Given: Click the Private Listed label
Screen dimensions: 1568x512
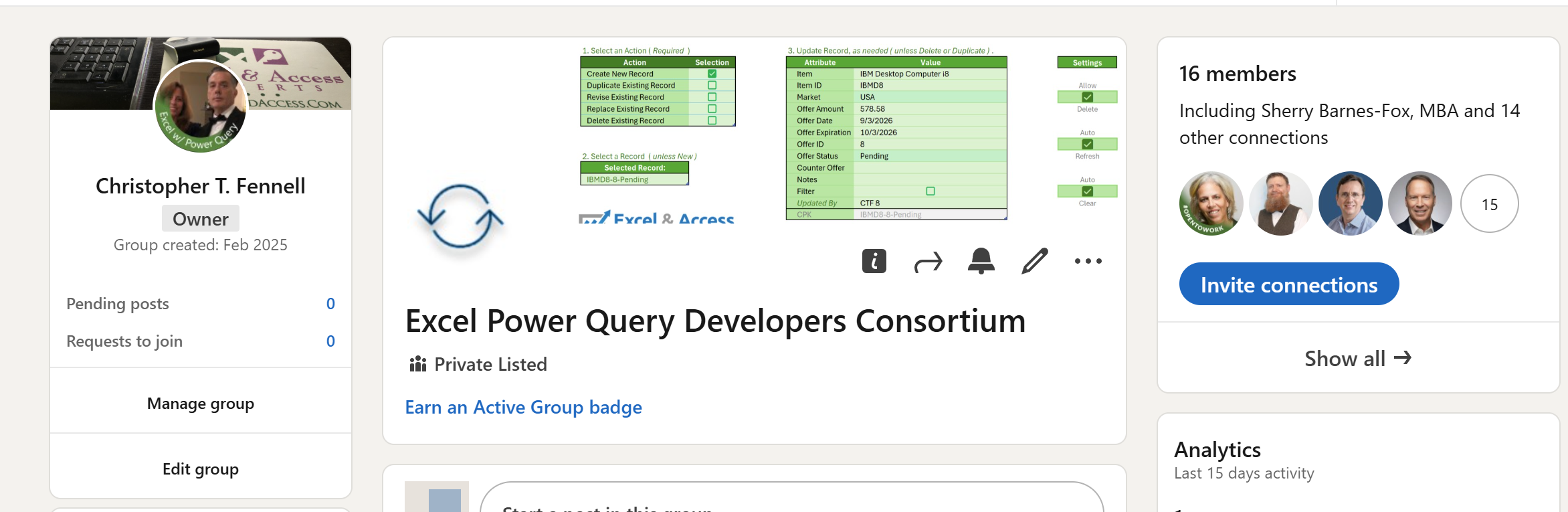Looking at the screenshot, I should (x=491, y=364).
